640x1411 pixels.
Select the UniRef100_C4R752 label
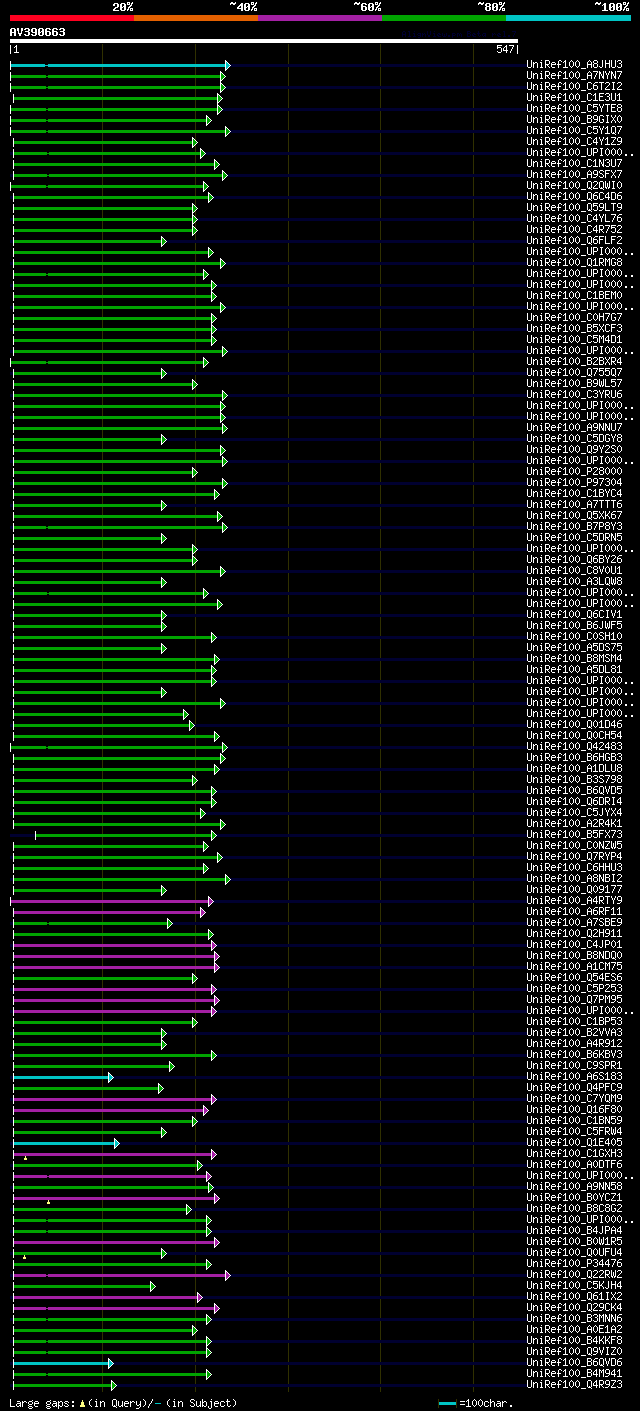coord(575,229)
